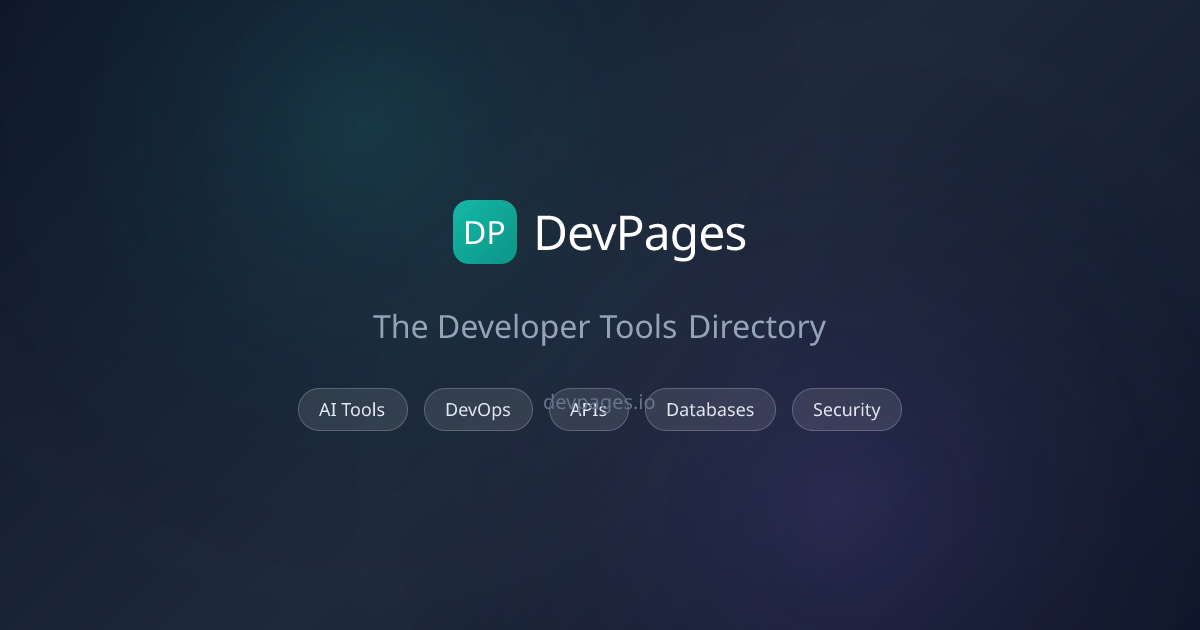Switch to the Databases tag
This screenshot has height=630, width=1200.
pyautogui.click(x=710, y=409)
